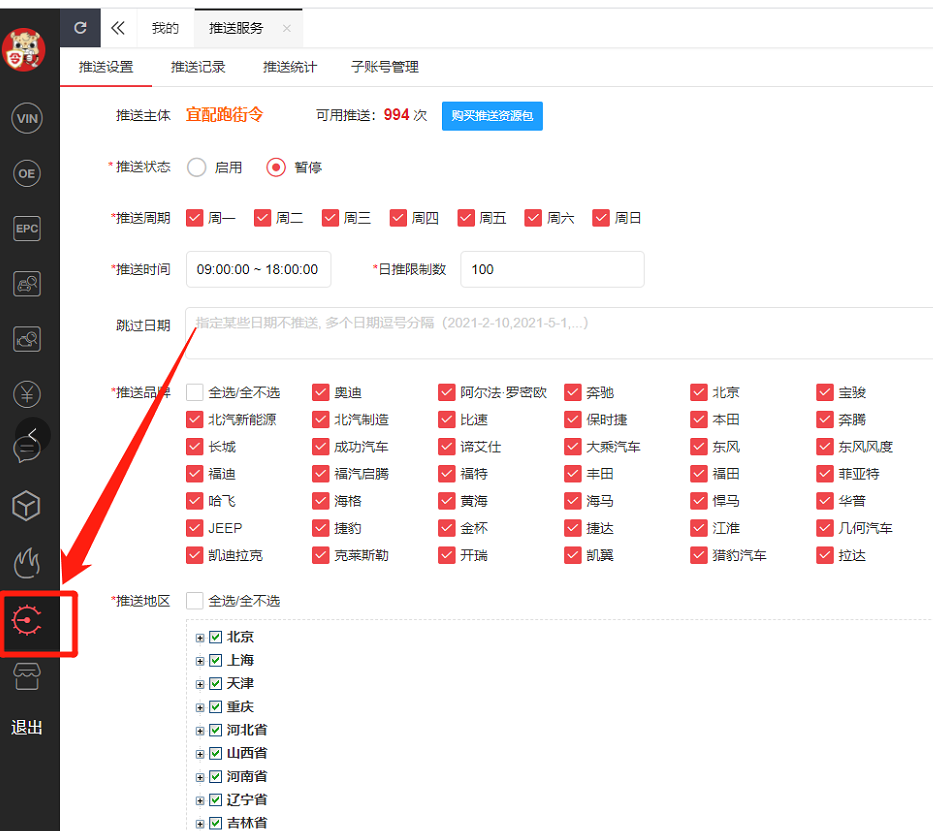
Task: Open the 推送记录 sub-tab
Action: click(198, 67)
